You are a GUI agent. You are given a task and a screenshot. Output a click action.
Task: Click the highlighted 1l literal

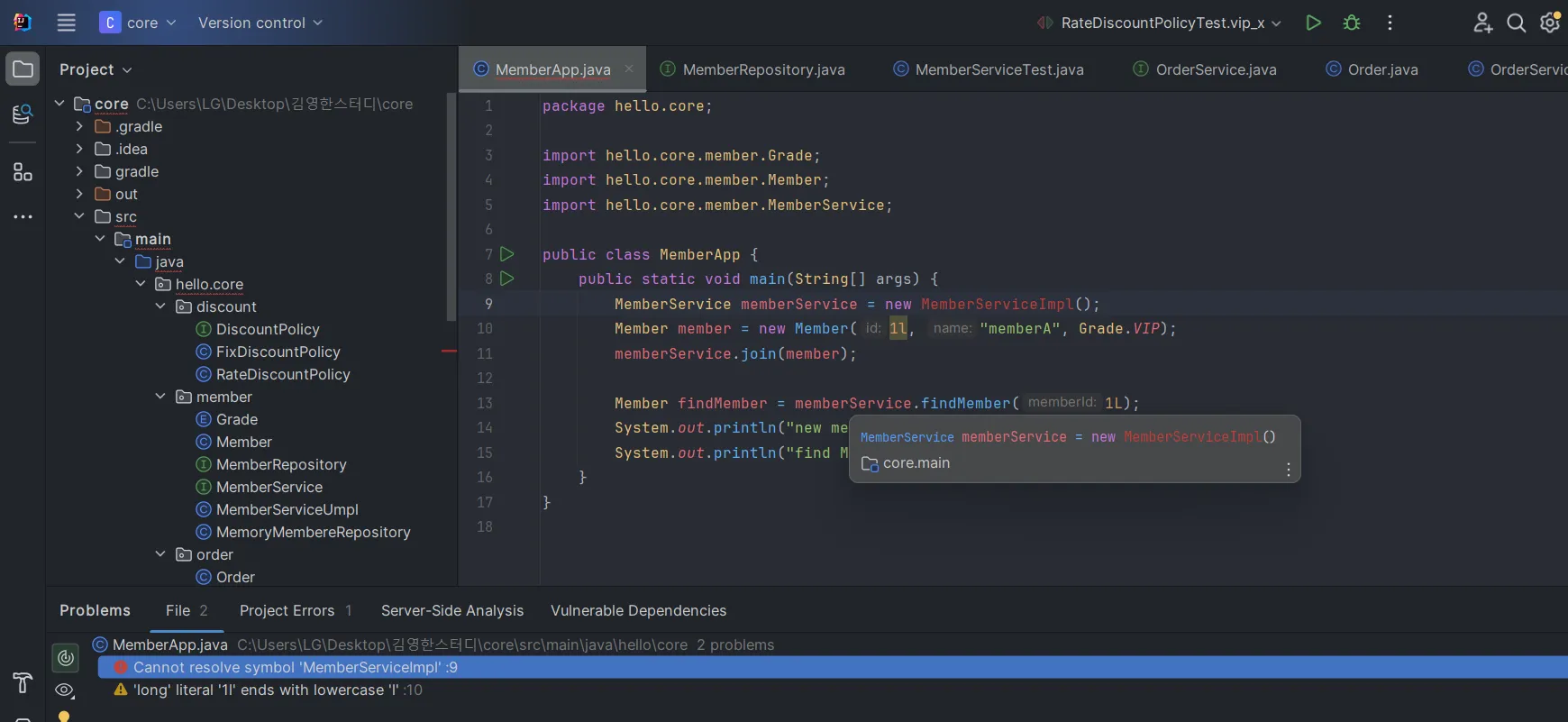pyautogui.click(x=898, y=328)
